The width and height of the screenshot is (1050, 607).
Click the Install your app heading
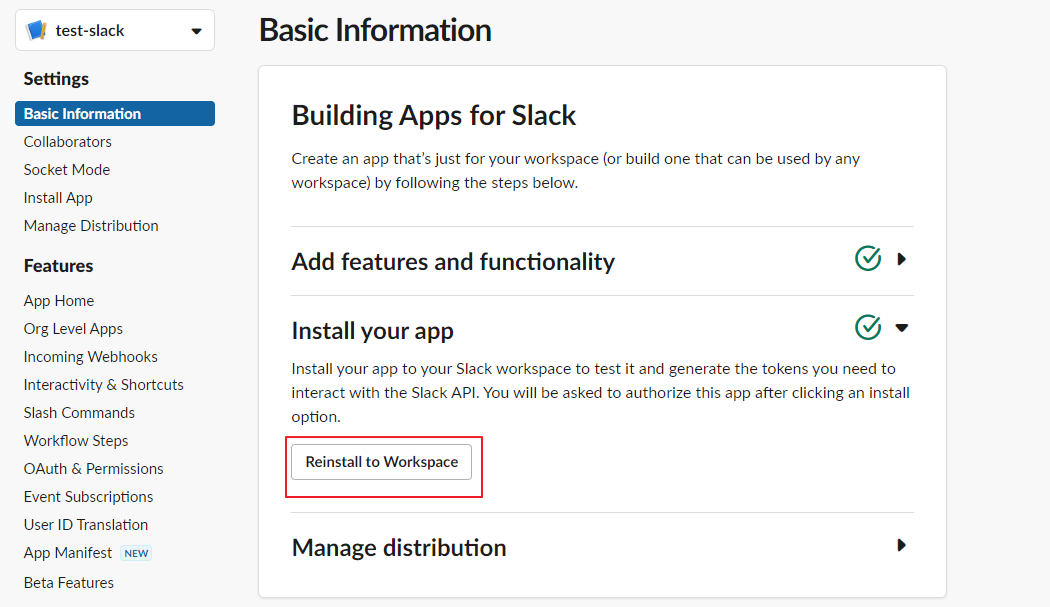pyautogui.click(x=372, y=331)
